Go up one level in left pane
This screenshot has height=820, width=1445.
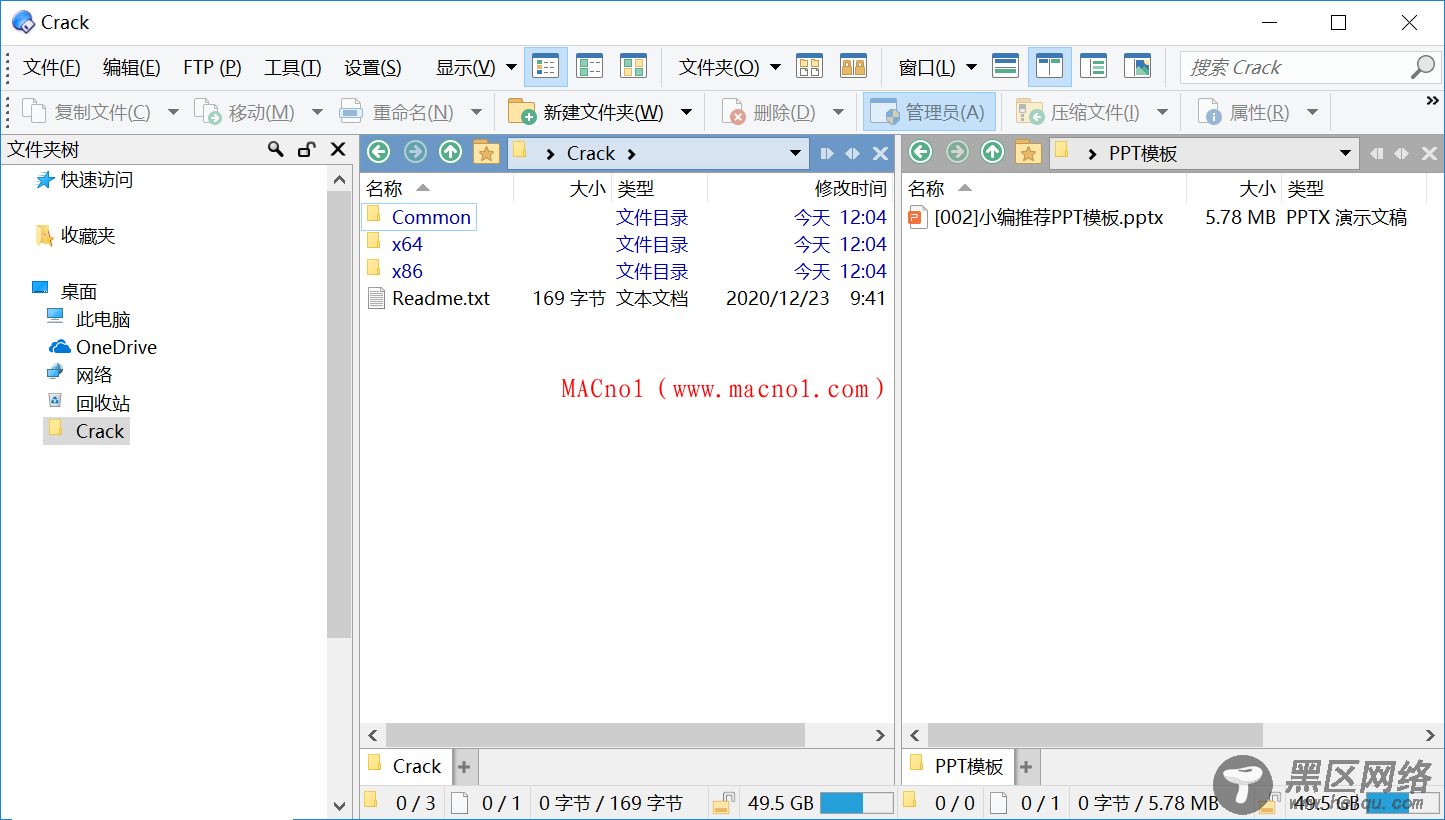point(450,152)
